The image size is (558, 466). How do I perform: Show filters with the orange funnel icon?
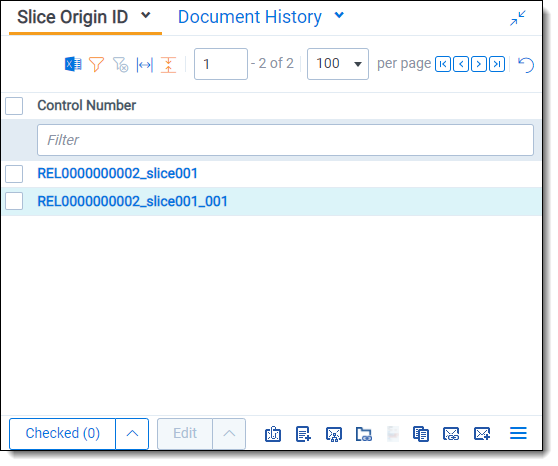point(96,65)
